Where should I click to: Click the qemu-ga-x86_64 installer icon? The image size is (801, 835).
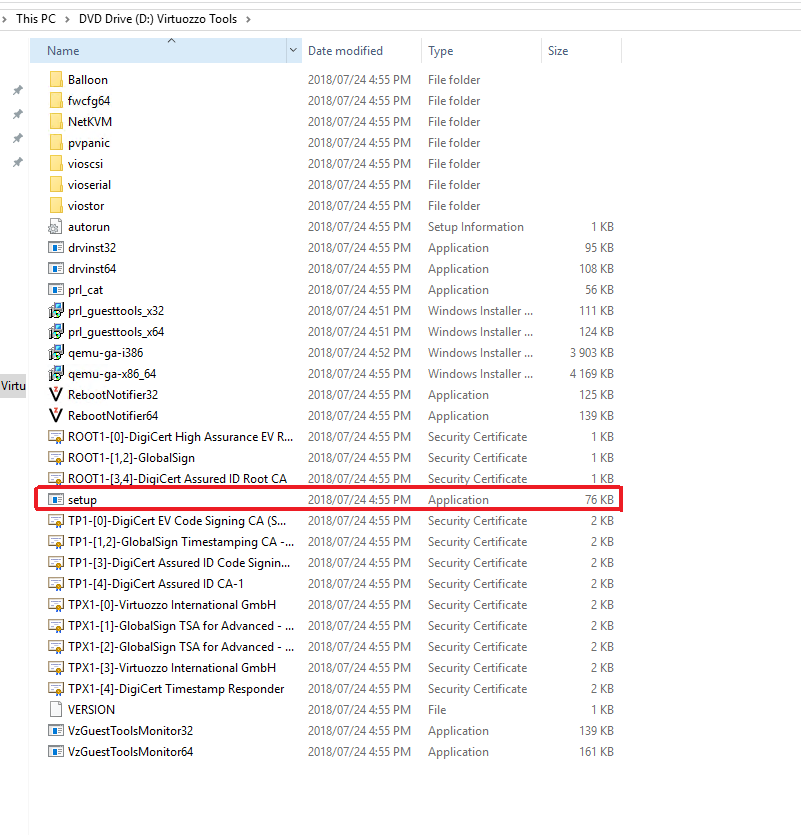[56, 373]
